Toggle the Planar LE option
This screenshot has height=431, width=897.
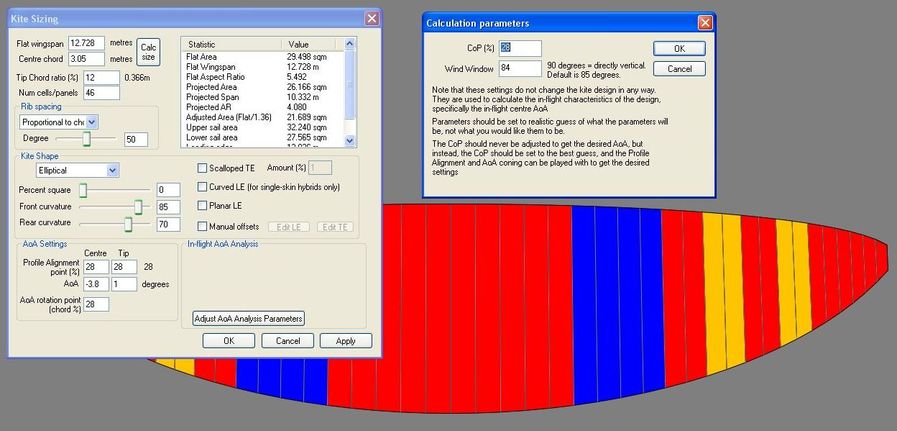click(x=203, y=206)
